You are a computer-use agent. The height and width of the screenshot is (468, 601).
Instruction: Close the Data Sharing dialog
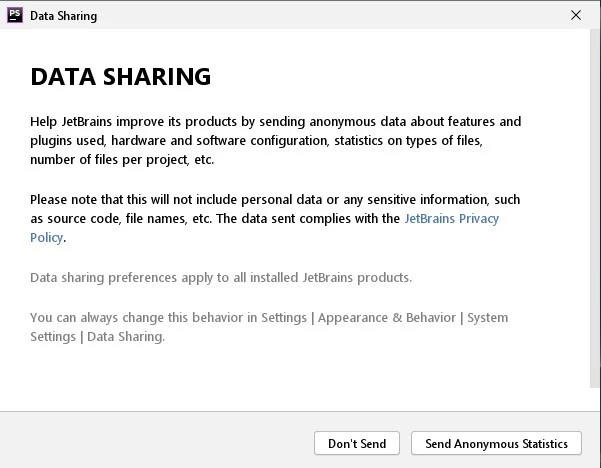[x=576, y=15]
